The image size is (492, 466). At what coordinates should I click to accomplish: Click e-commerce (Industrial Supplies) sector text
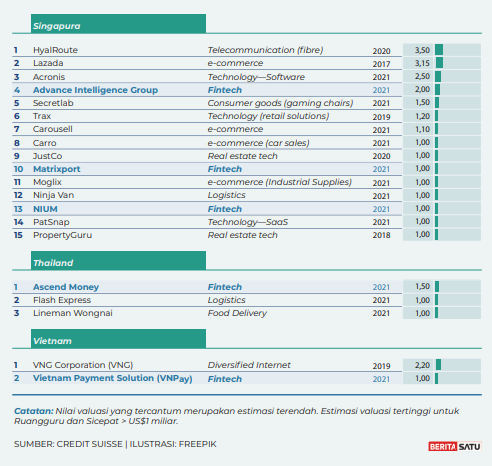coord(280,182)
